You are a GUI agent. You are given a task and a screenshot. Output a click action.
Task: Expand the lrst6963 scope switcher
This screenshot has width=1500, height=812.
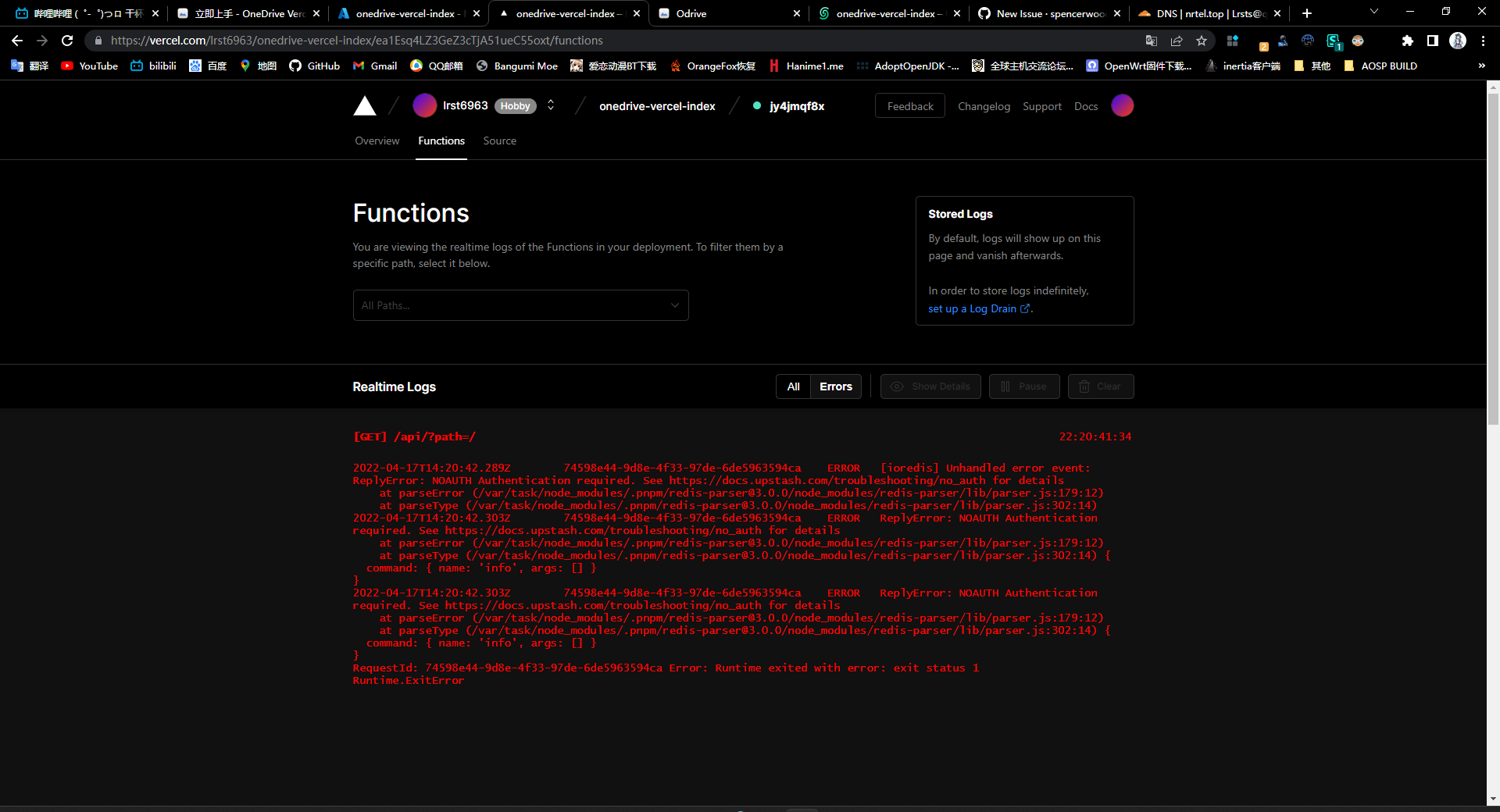tap(551, 105)
